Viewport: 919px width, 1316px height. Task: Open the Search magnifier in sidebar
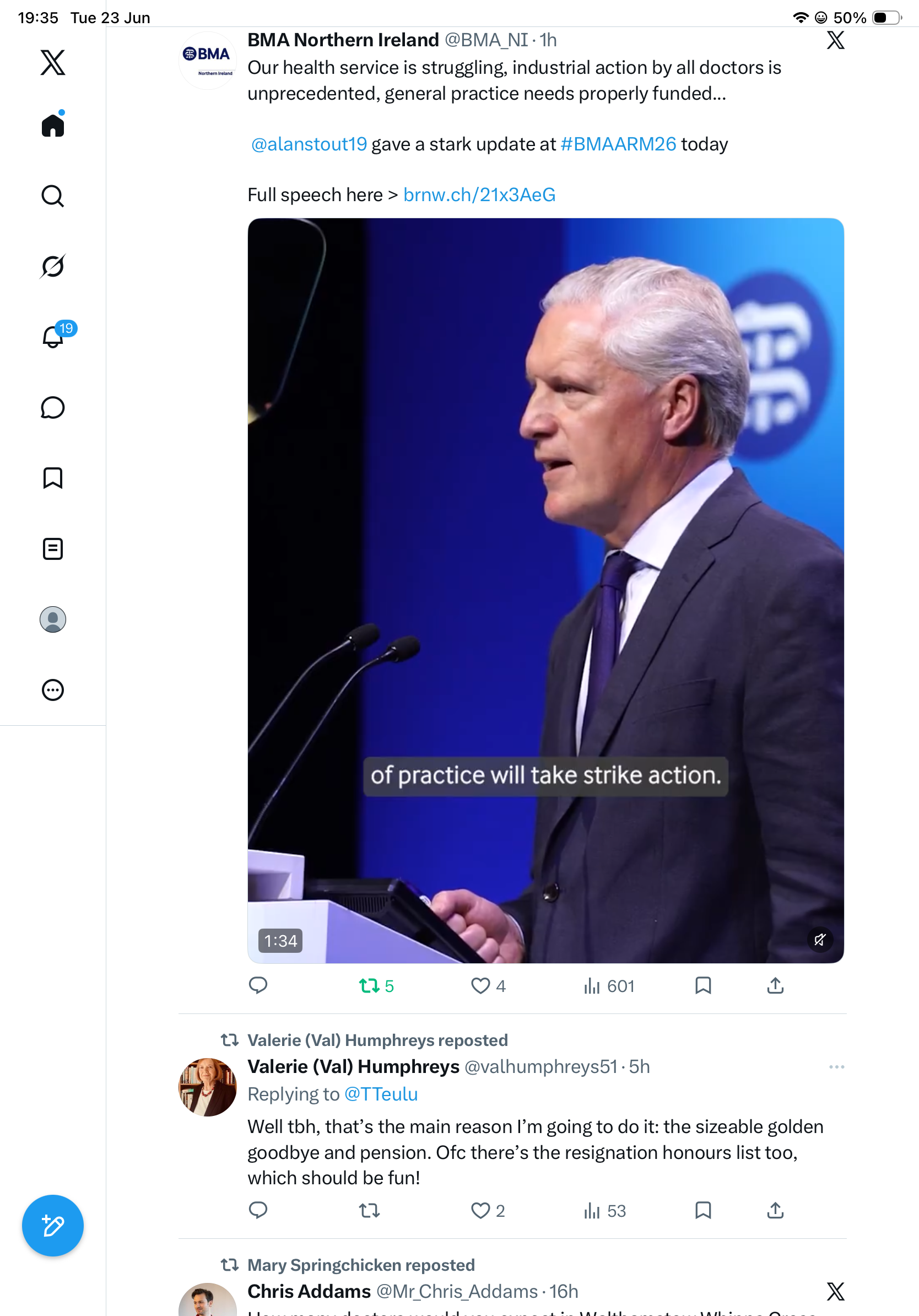click(x=53, y=196)
